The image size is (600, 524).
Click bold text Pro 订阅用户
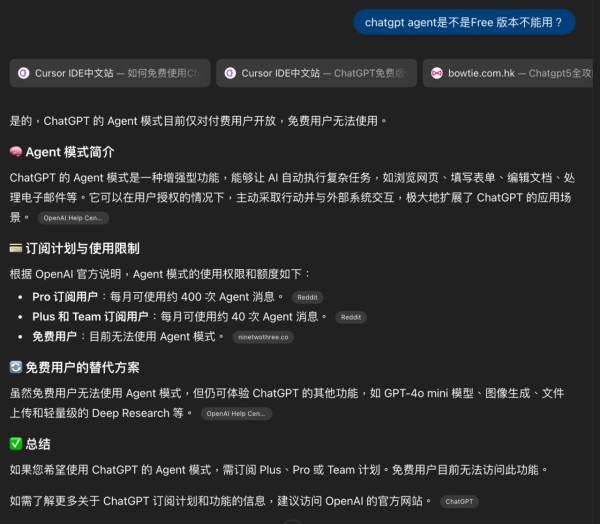(x=65, y=297)
